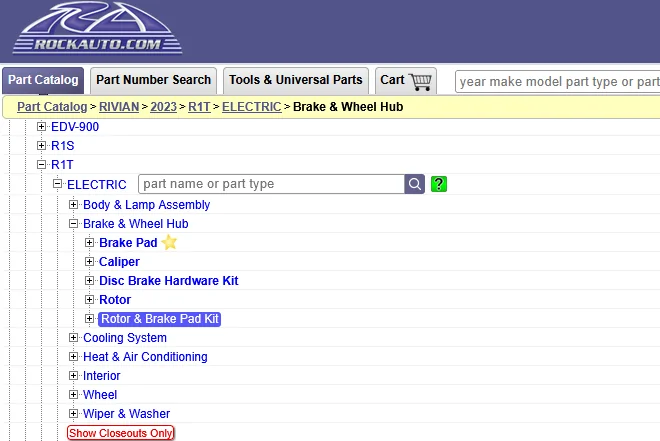Image resolution: width=660 pixels, height=441 pixels.
Task: Open highlighted Rotor & Brake Pad Kit
Action: click(160, 319)
